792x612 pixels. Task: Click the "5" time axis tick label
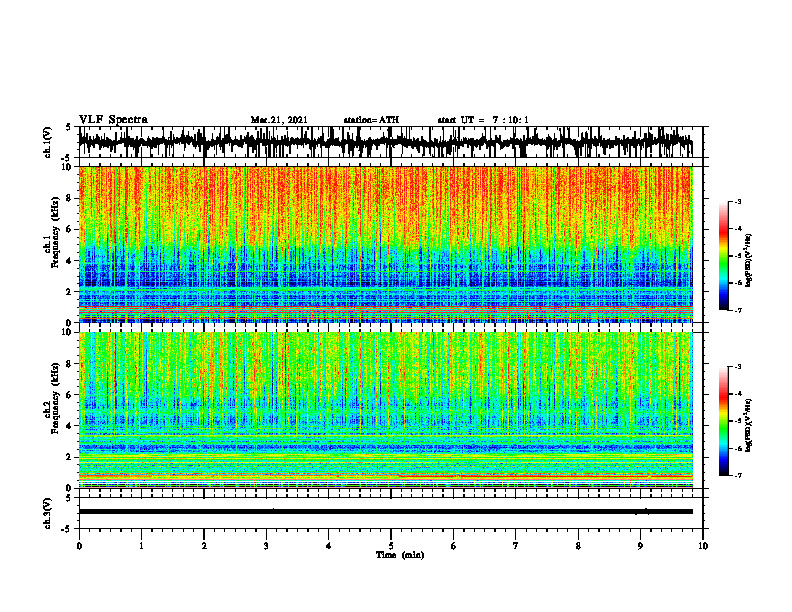tap(391, 546)
